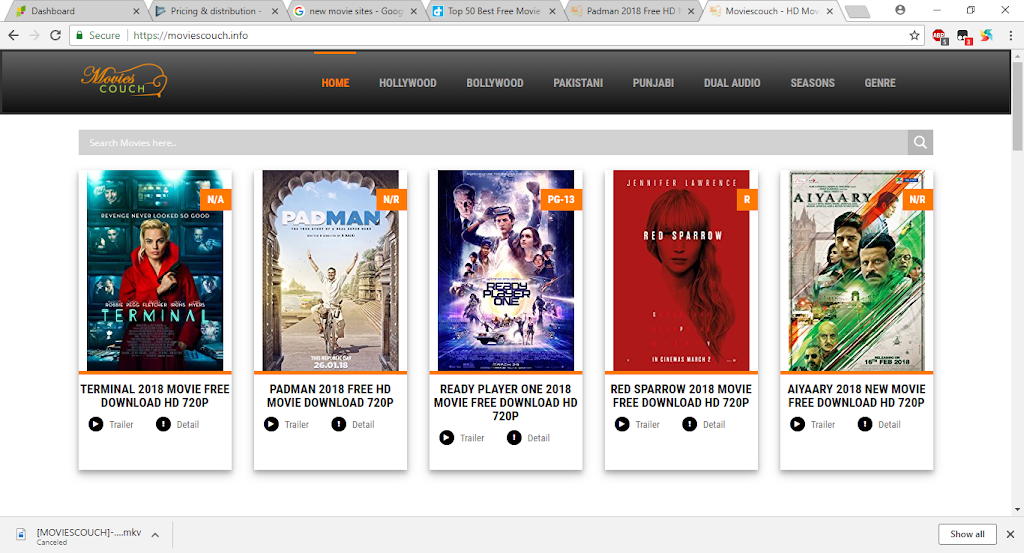Open the SEASONS menu

pyautogui.click(x=812, y=83)
